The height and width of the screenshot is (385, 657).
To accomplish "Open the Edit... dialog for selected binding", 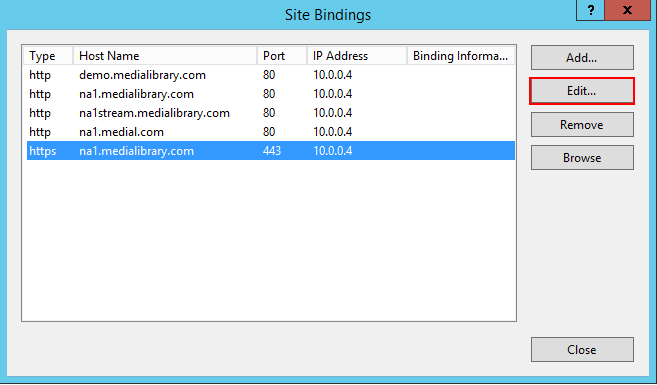I will coord(582,91).
